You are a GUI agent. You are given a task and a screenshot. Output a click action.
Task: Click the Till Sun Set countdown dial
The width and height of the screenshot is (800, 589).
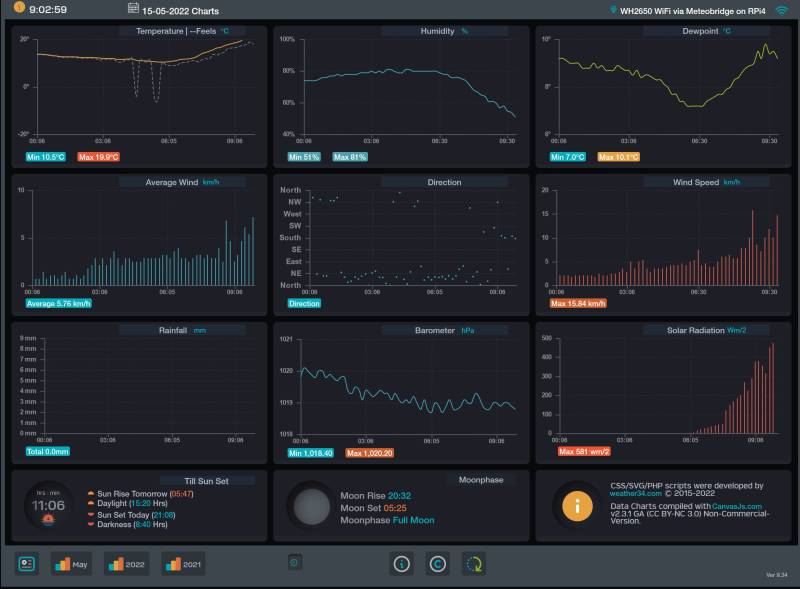[49, 507]
